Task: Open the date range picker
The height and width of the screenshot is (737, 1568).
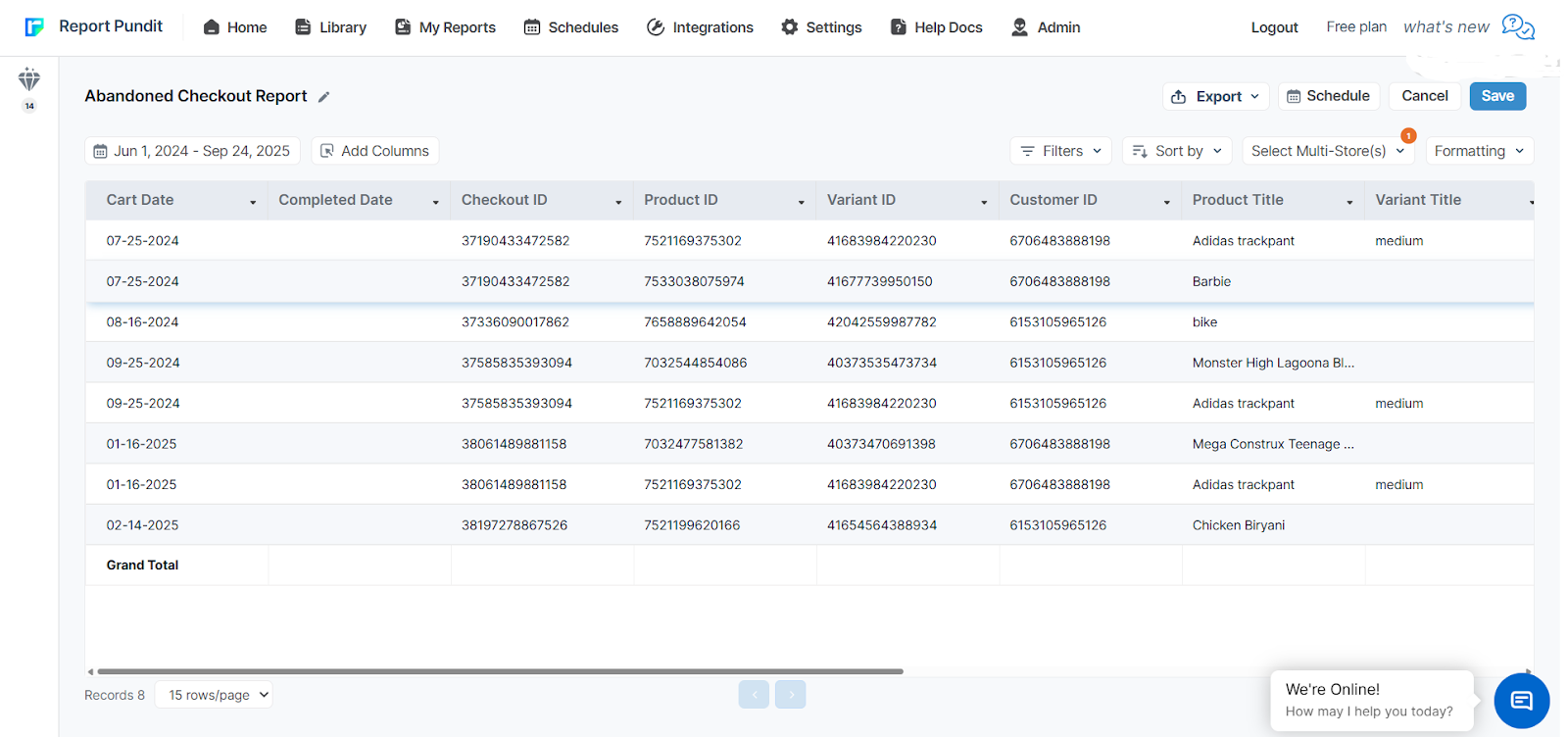Action: click(x=192, y=151)
